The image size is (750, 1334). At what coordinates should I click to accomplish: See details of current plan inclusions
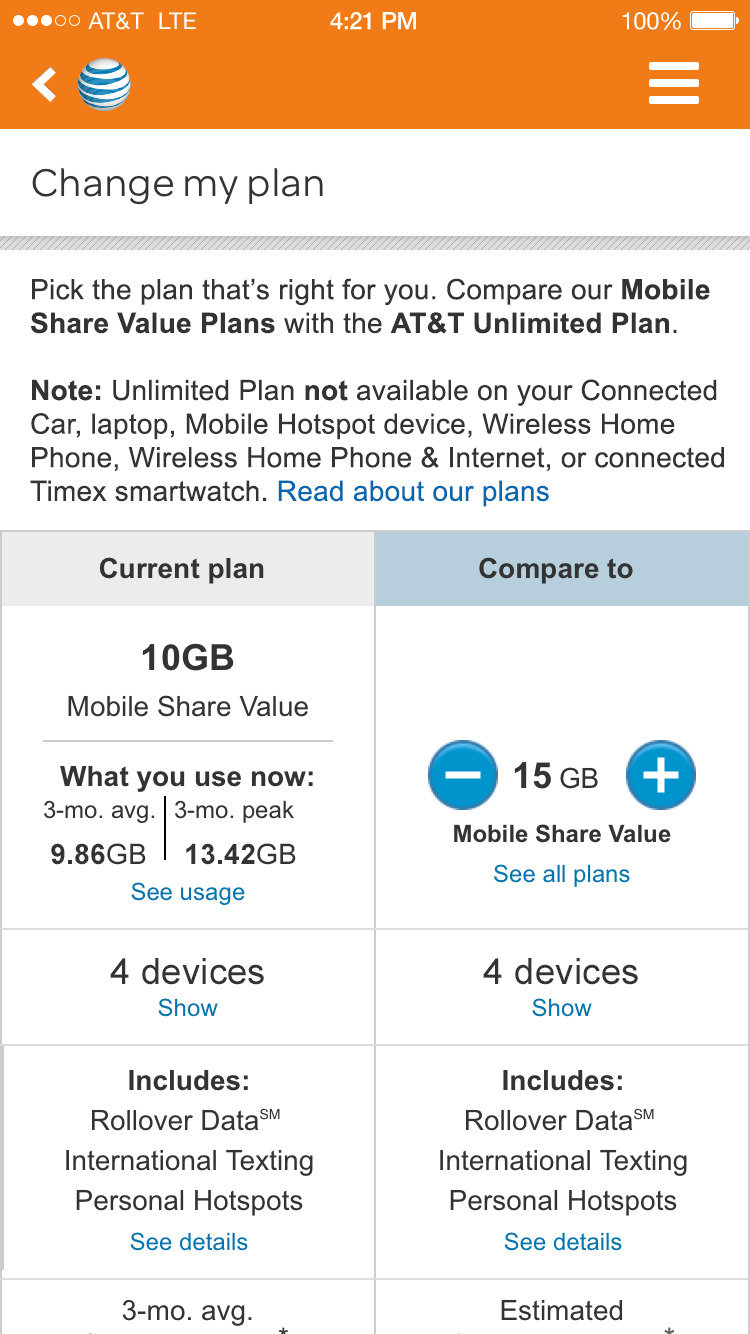coord(189,1242)
